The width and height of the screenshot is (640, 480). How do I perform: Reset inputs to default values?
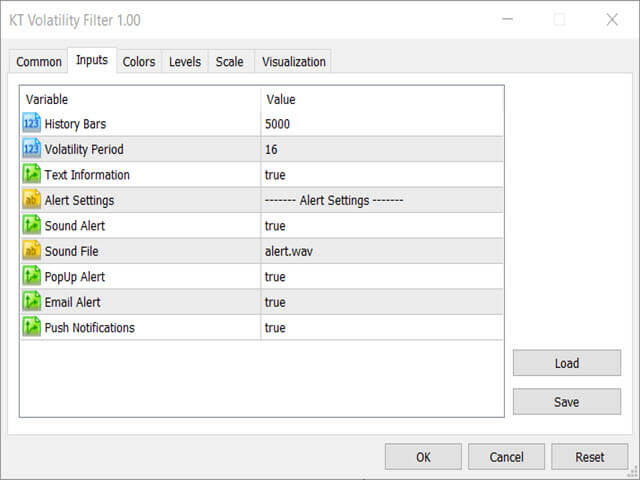[x=589, y=457]
